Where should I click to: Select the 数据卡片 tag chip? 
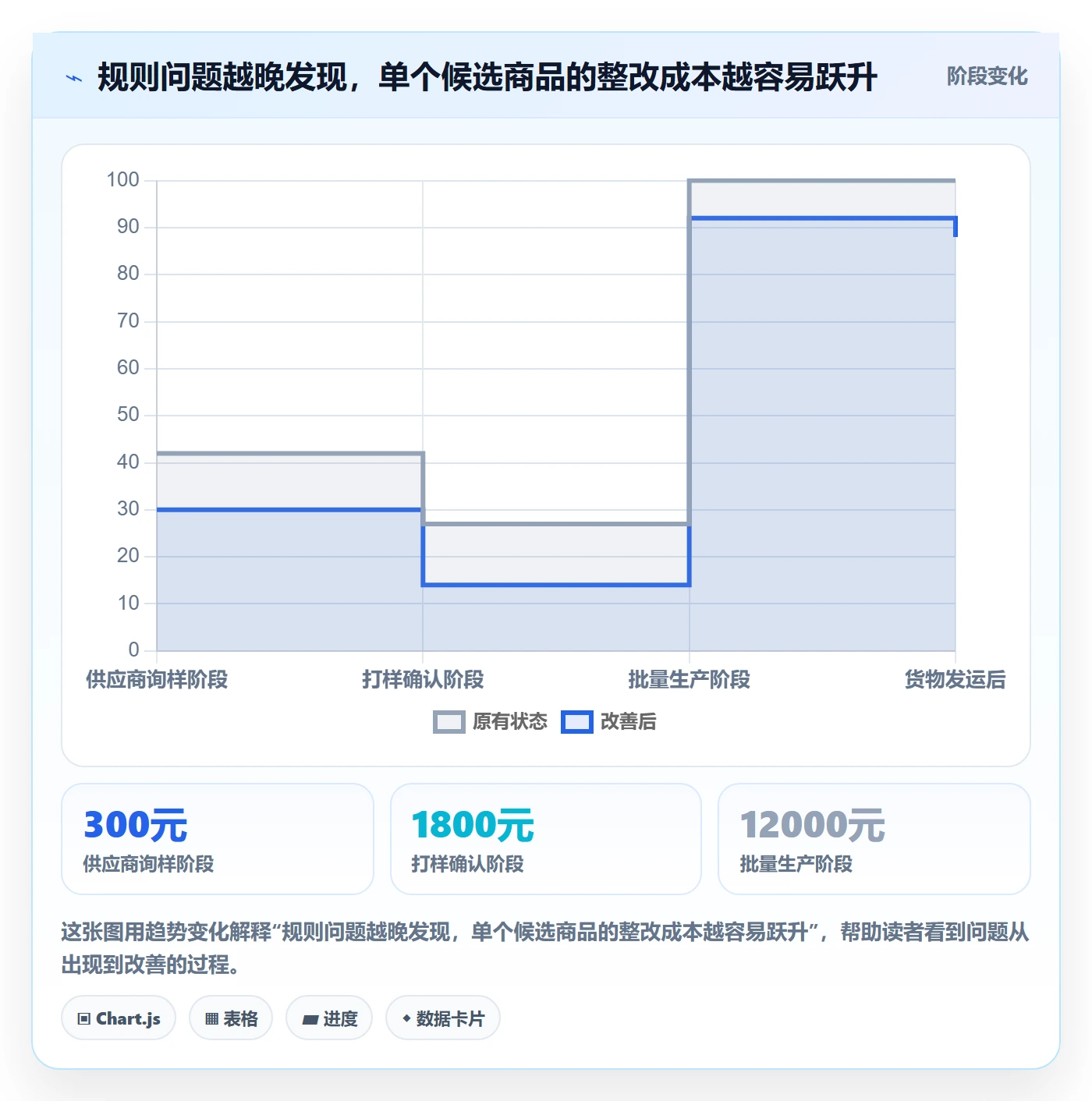pos(443,1018)
